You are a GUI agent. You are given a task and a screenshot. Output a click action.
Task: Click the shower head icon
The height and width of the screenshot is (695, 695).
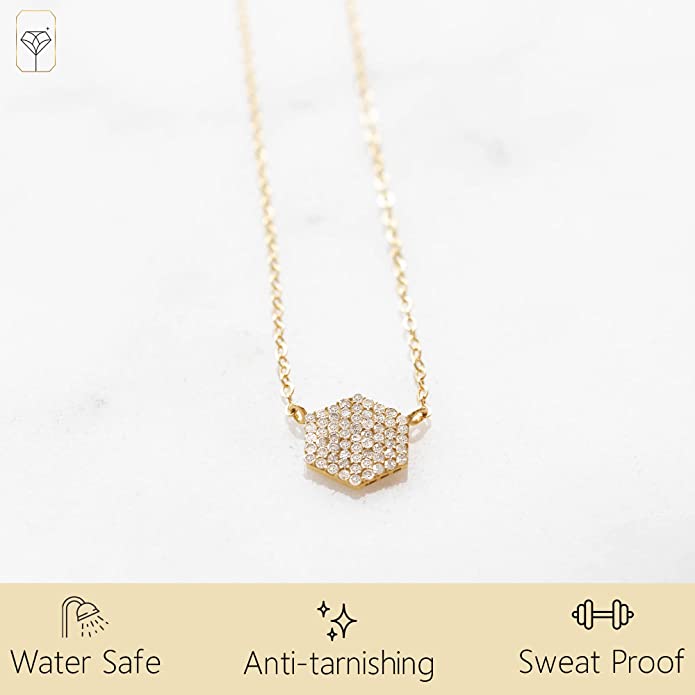pyautogui.click(x=85, y=617)
